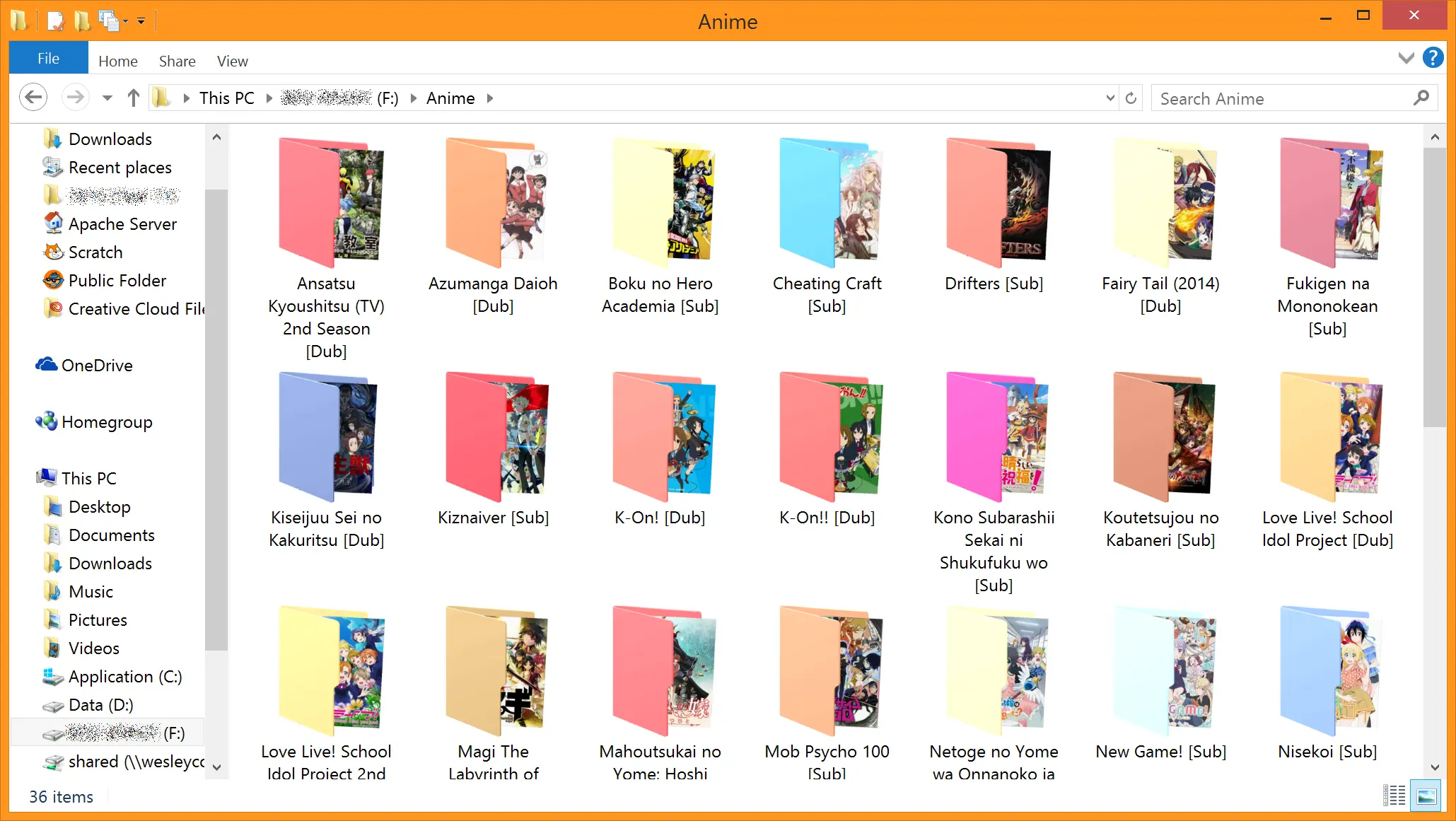This screenshot has height=821, width=1456.
Task: Open Quick Access Toolbar customize dropdown
Action: point(141,21)
